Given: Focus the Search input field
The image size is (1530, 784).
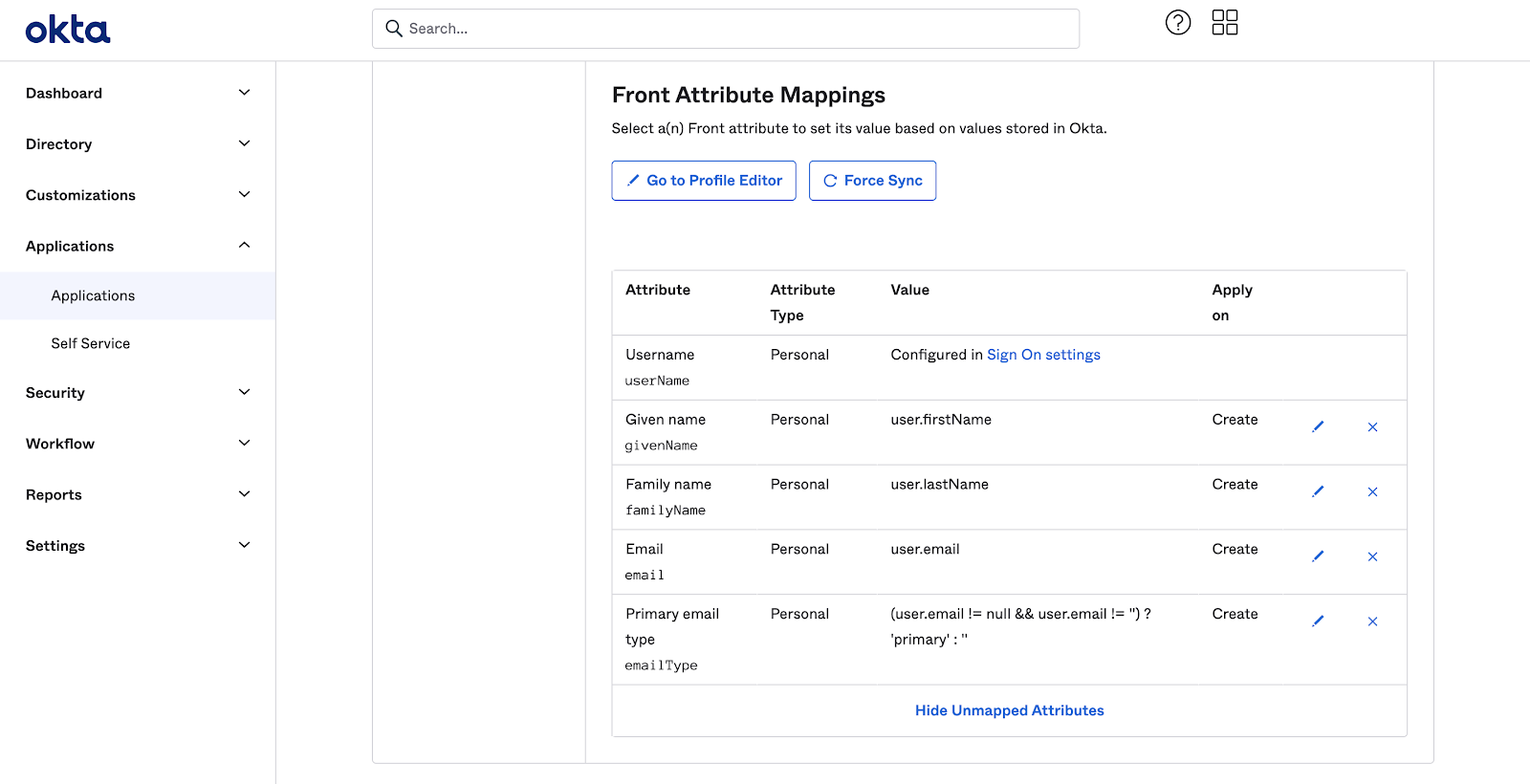Looking at the screenshot, I should (726, 29).
